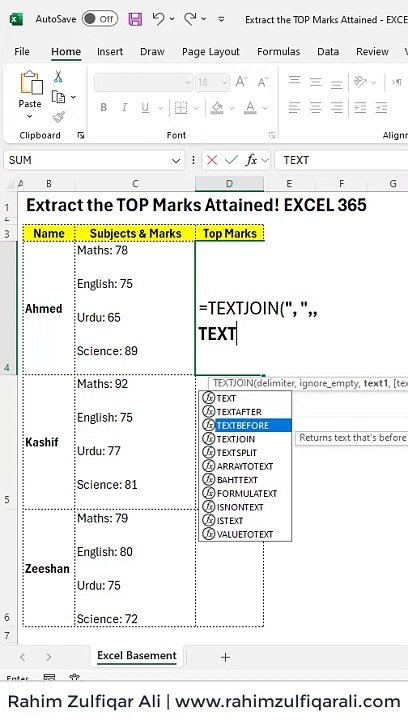The width and height of the screenshot is (408, 720).
Task: Select TEXTBEFORE in autocomplete list
Action: coord(245,425)
